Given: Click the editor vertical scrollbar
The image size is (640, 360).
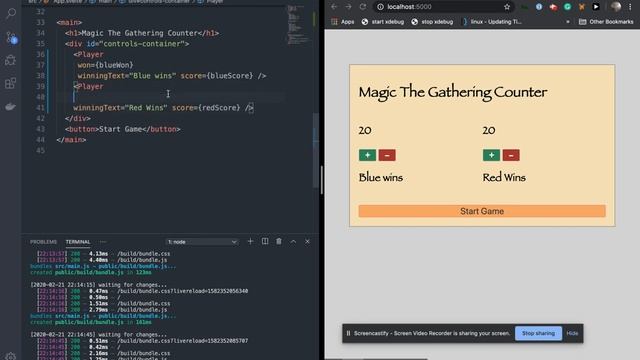Looking at the screenshot, I should tap(316, 151).
